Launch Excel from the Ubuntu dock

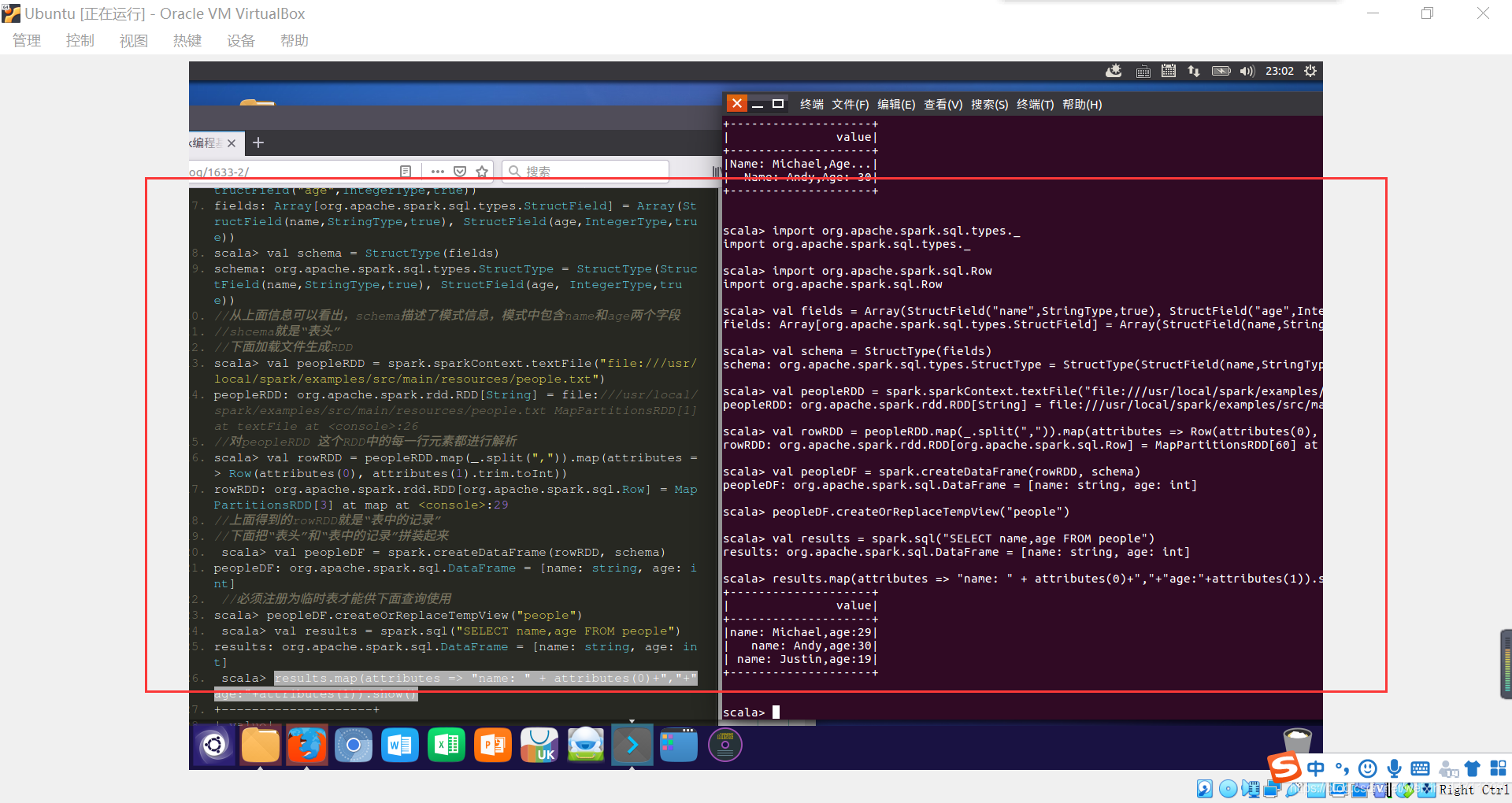click(x=446, y=745)
